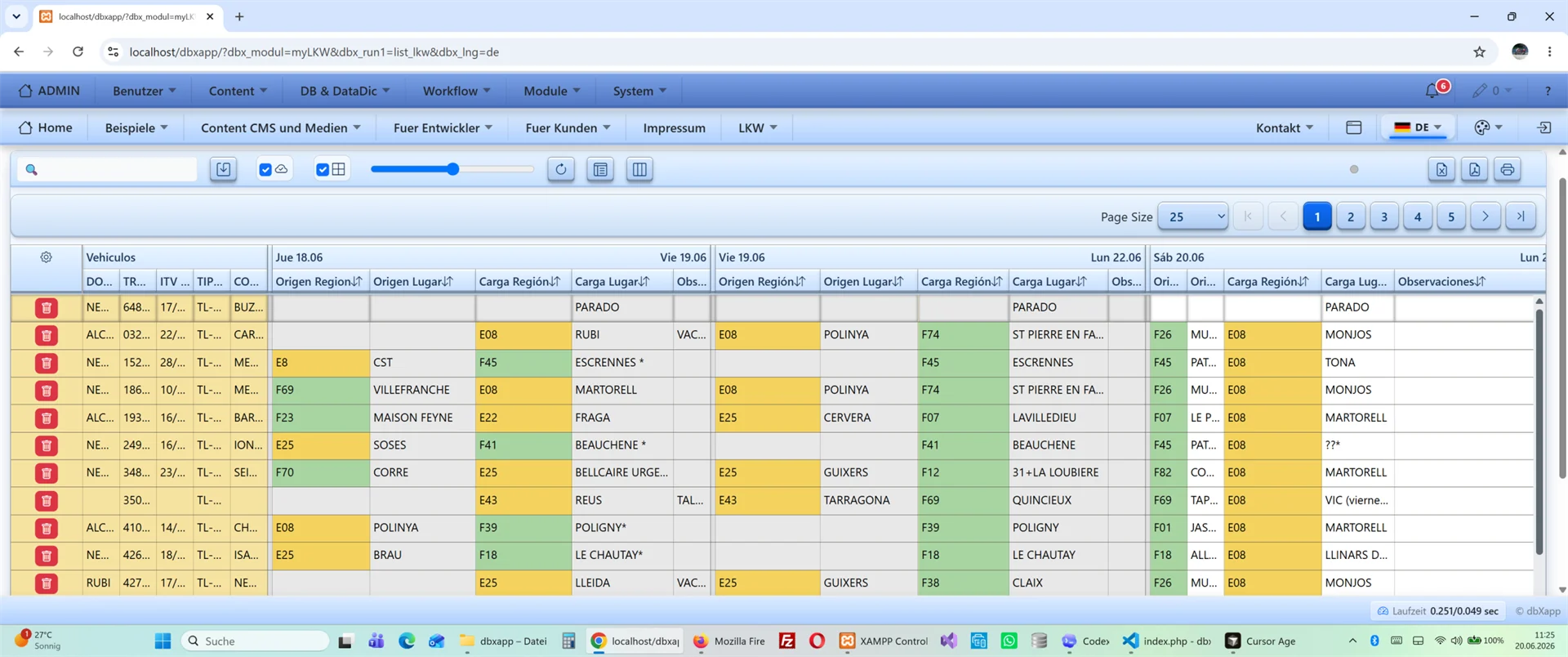Open the Impressum link
The height and width of the screenshot is (657, 1568).
pyautogui.click(x=674, y=127)
